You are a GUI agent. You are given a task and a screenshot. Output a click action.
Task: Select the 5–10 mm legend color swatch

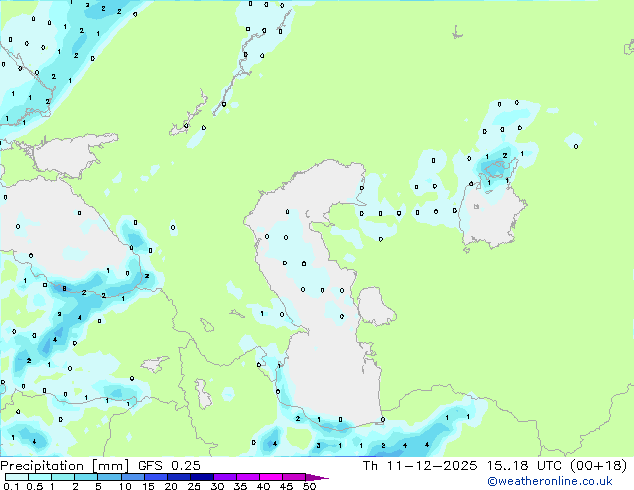coord(109,477)
